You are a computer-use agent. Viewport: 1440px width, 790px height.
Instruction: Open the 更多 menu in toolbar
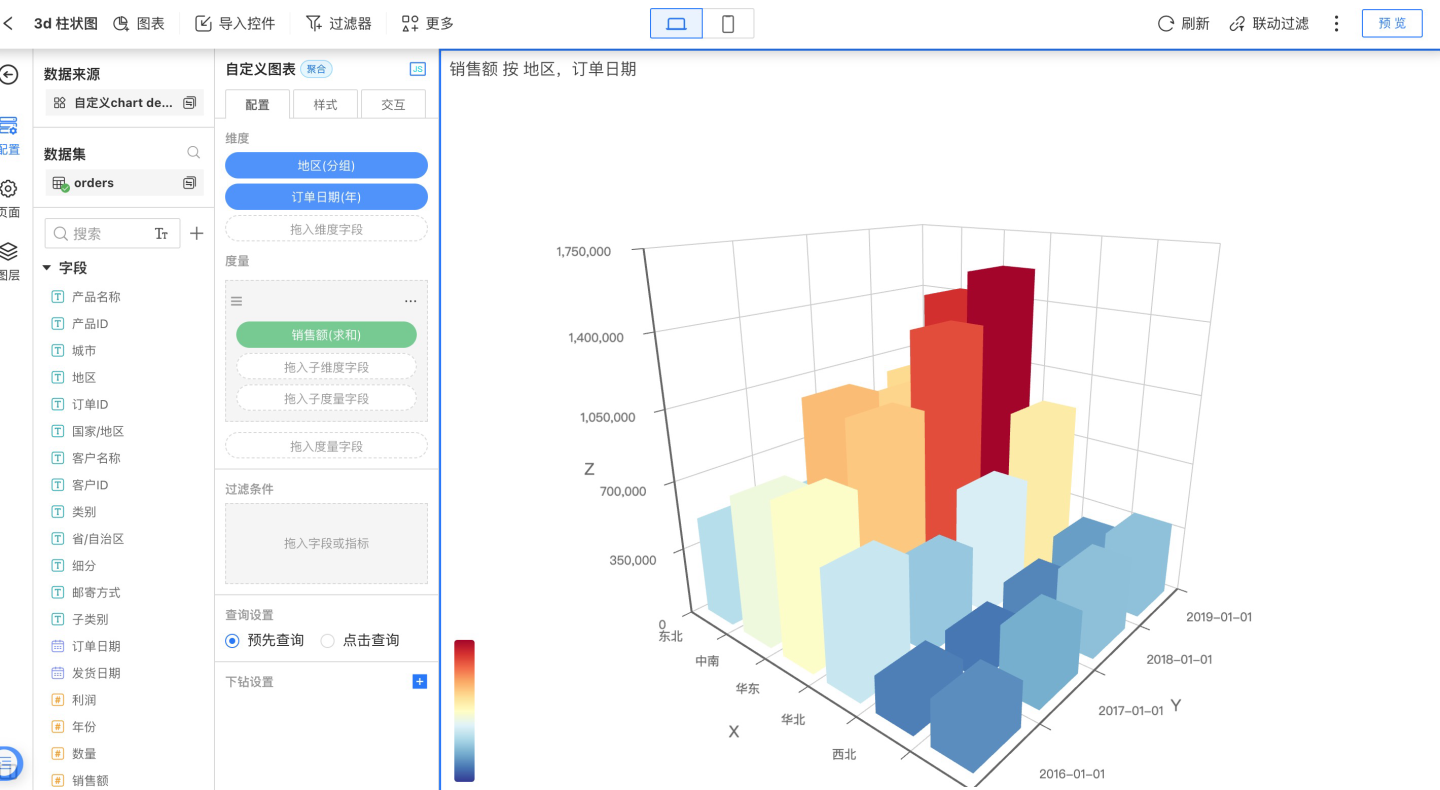tap(427, 23)
